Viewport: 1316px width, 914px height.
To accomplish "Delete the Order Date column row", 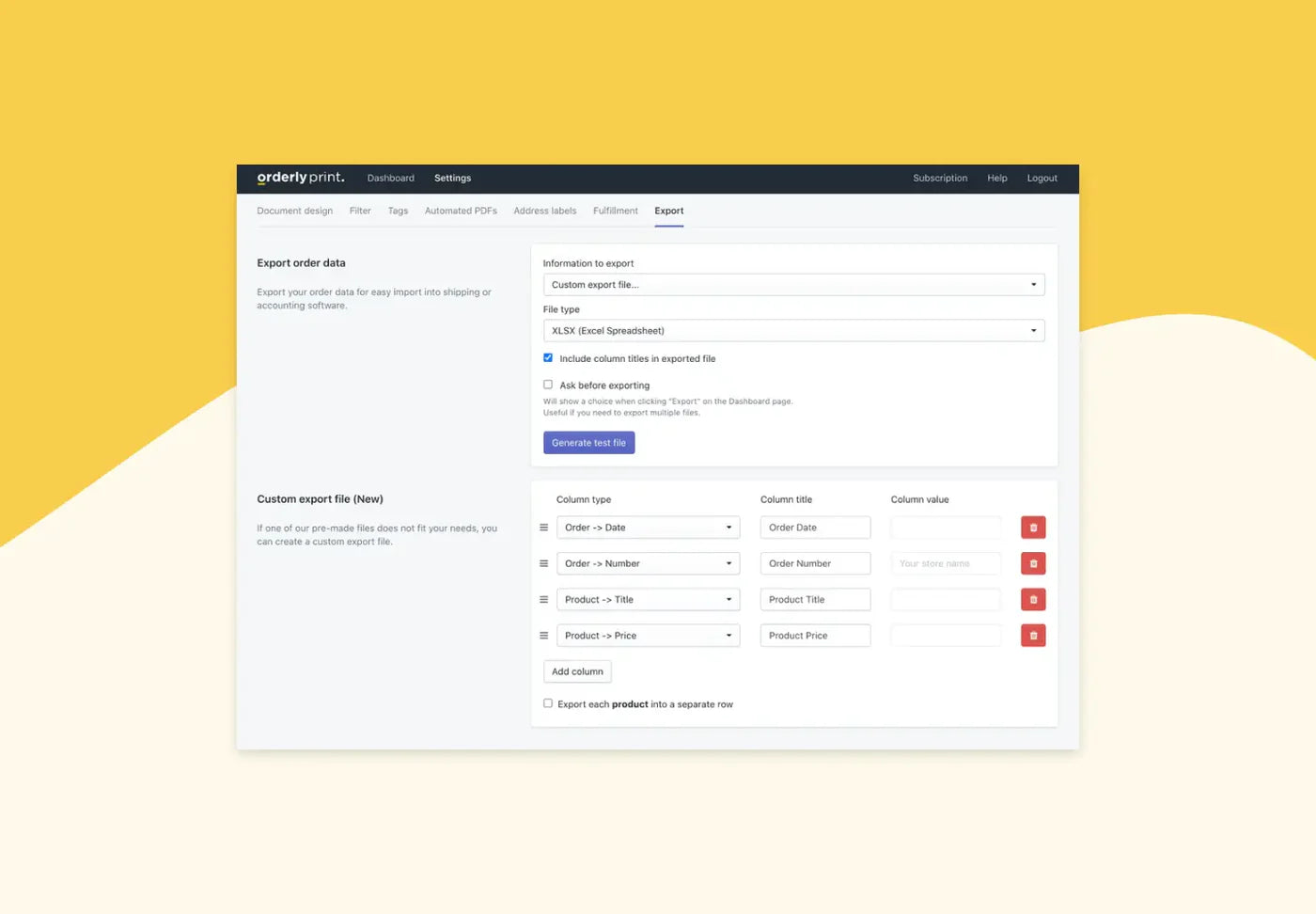I will (x=1033, y=528).
